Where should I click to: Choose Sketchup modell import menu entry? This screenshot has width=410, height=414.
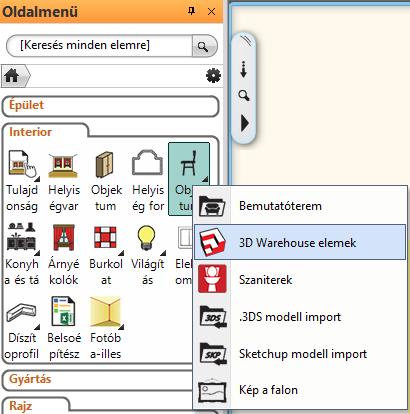[x=300, y=353]
